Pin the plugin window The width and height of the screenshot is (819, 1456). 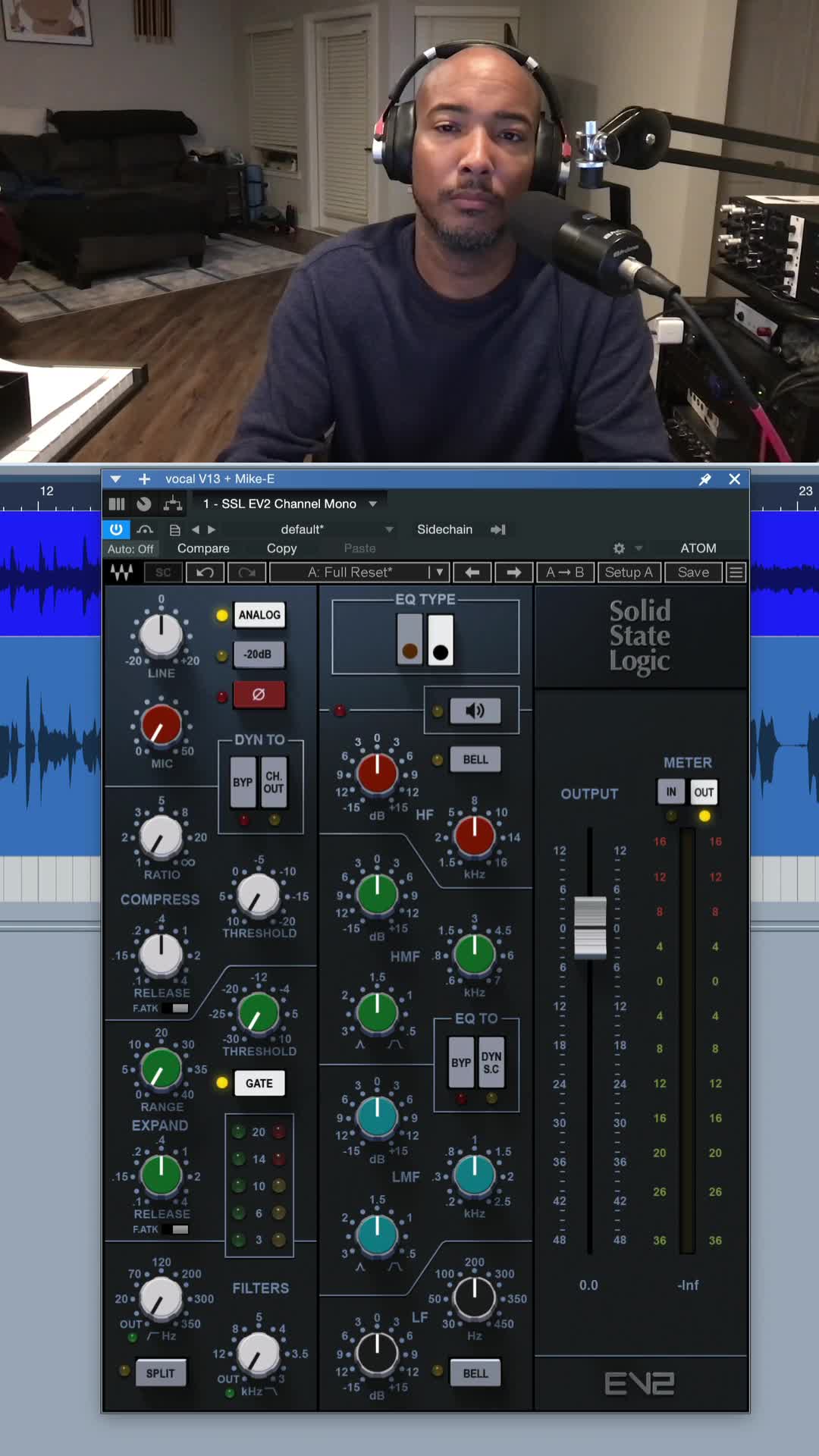(705, 479)
